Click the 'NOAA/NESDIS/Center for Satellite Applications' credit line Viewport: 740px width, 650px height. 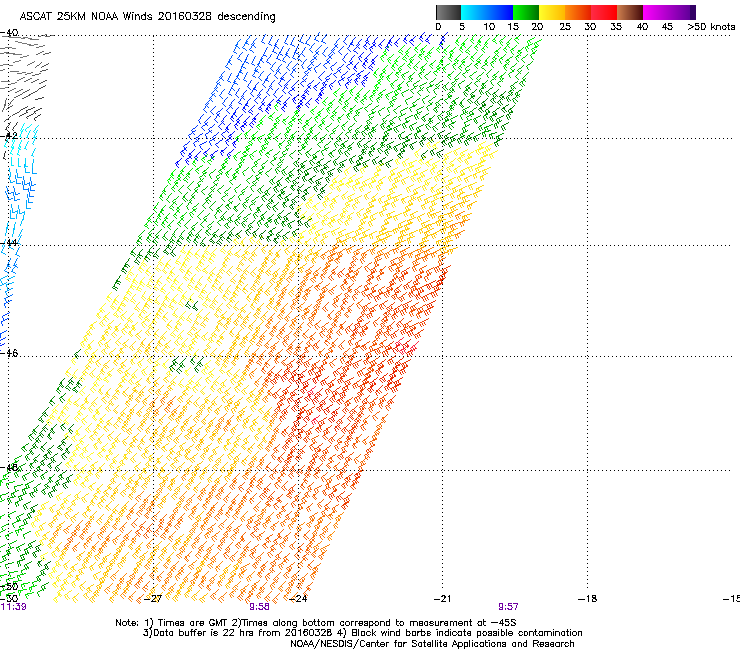click(x=432, y=644)
